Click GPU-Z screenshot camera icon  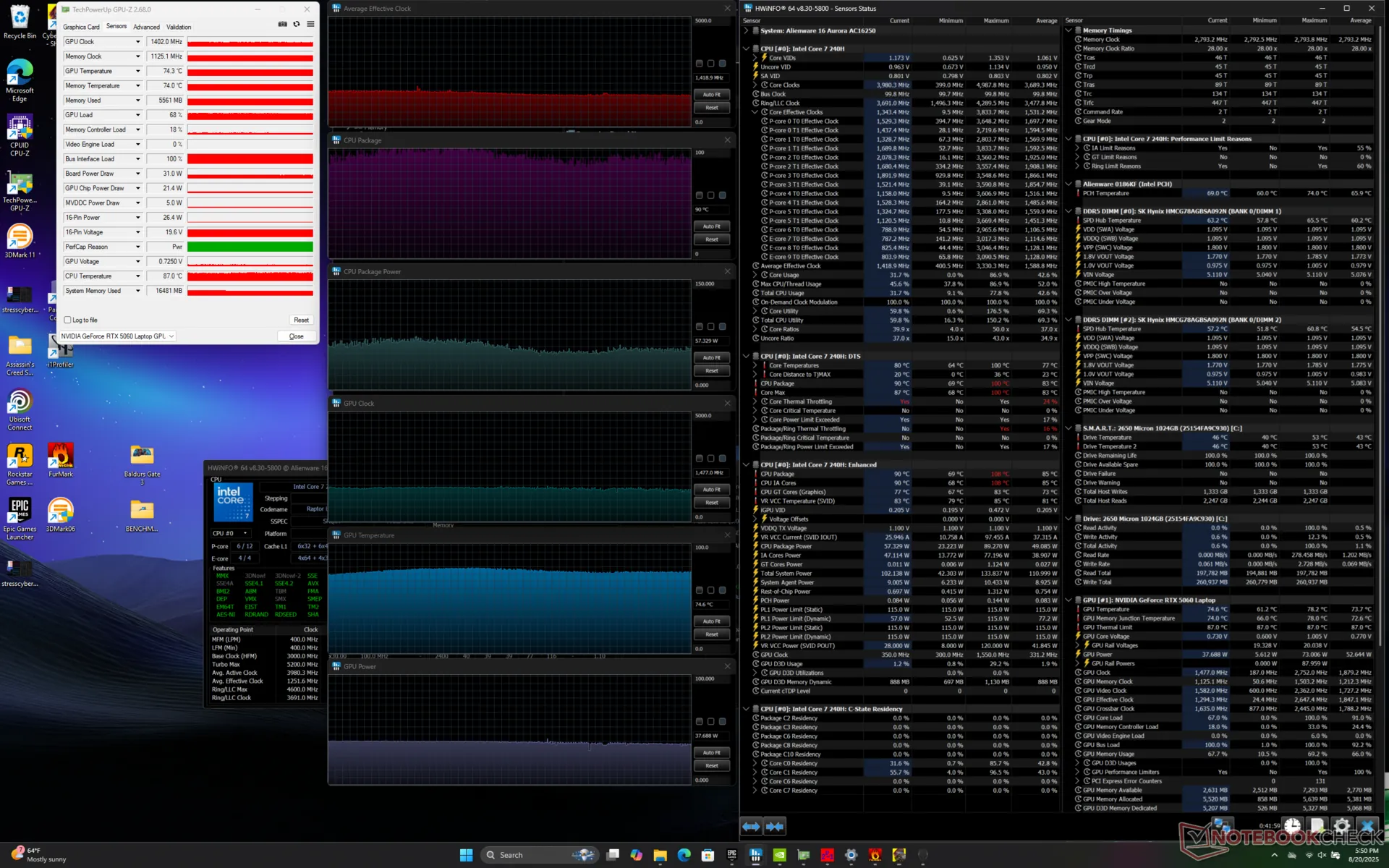point(282,24)
